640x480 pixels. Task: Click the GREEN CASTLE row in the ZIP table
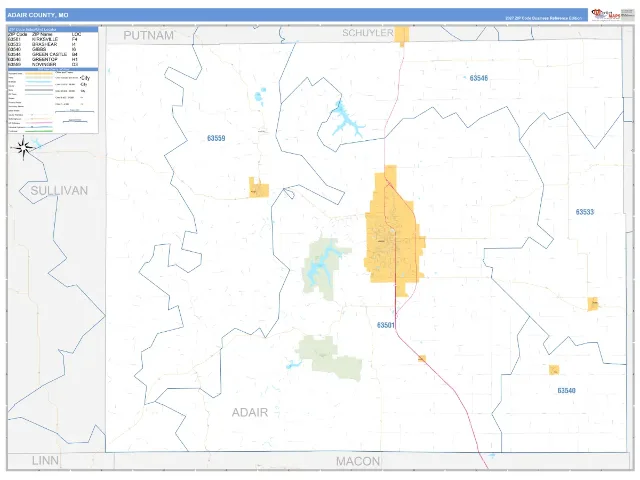(x=53, y=54)
